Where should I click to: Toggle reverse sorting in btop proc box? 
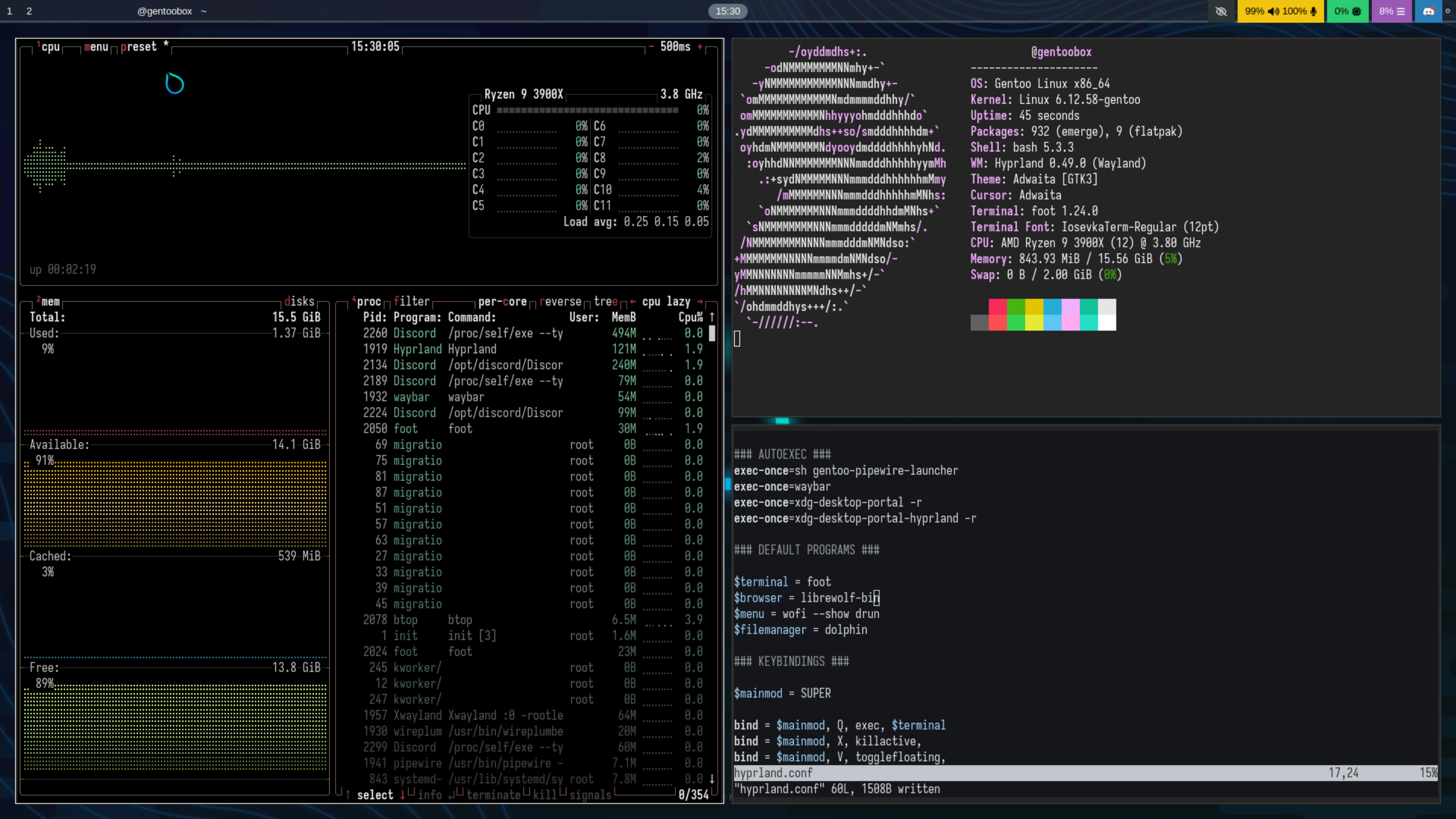coord(560,301)
